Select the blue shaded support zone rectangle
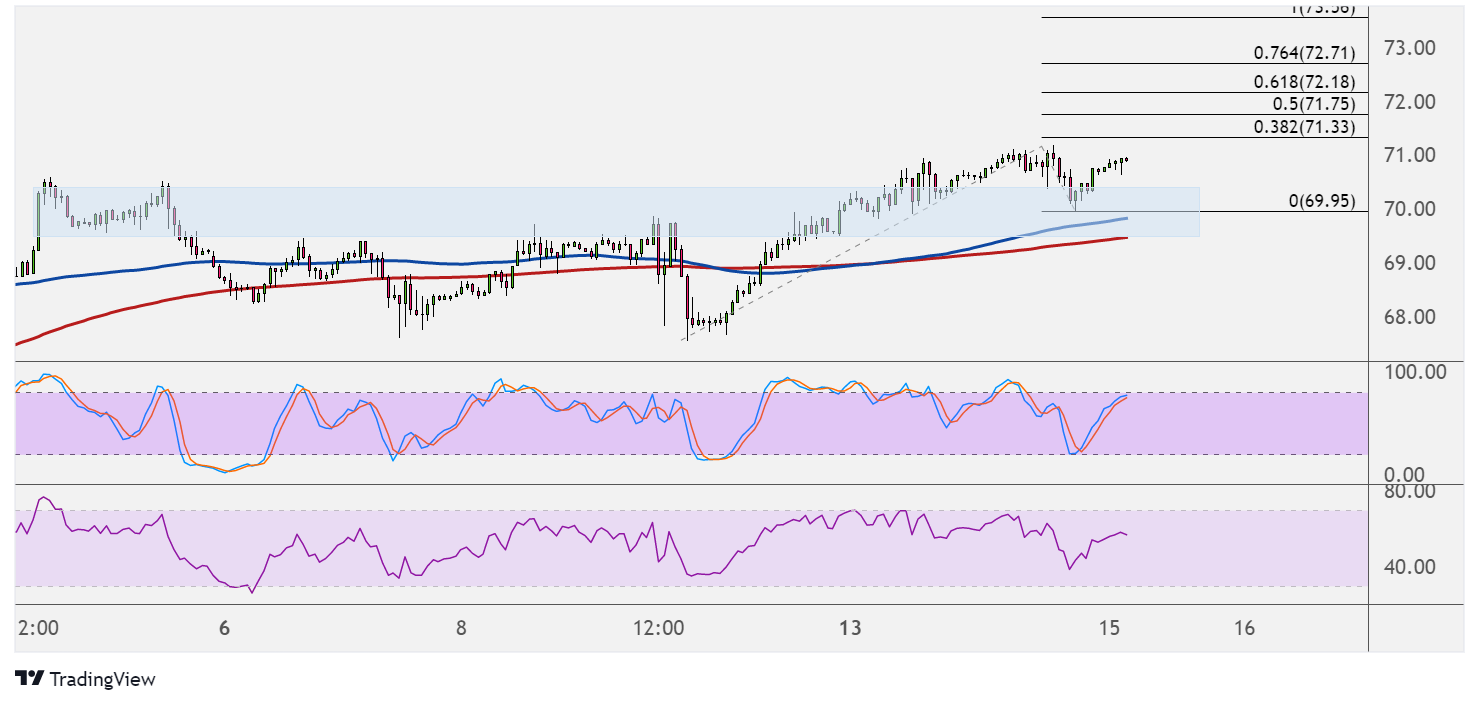 pos(618,212)
